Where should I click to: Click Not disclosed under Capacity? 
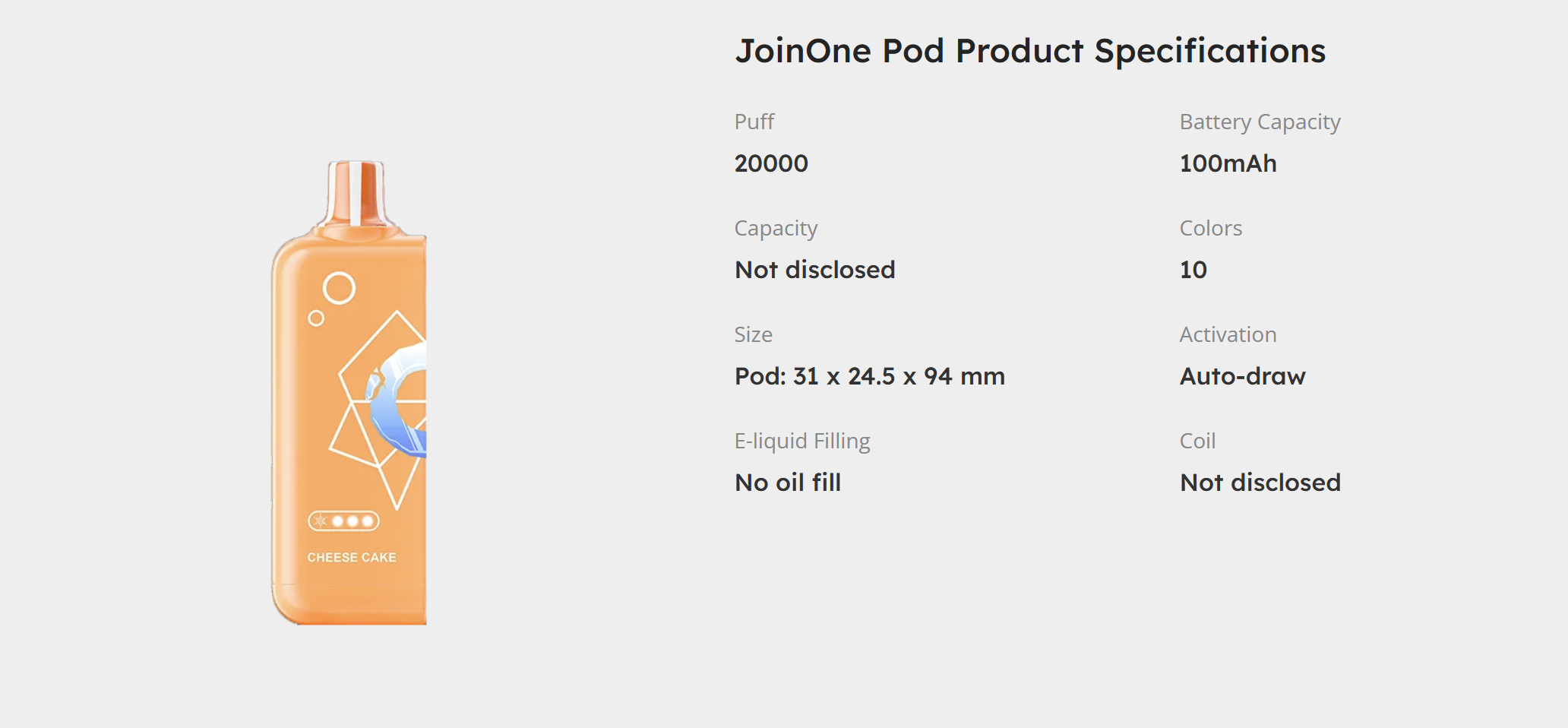(814, 270)
